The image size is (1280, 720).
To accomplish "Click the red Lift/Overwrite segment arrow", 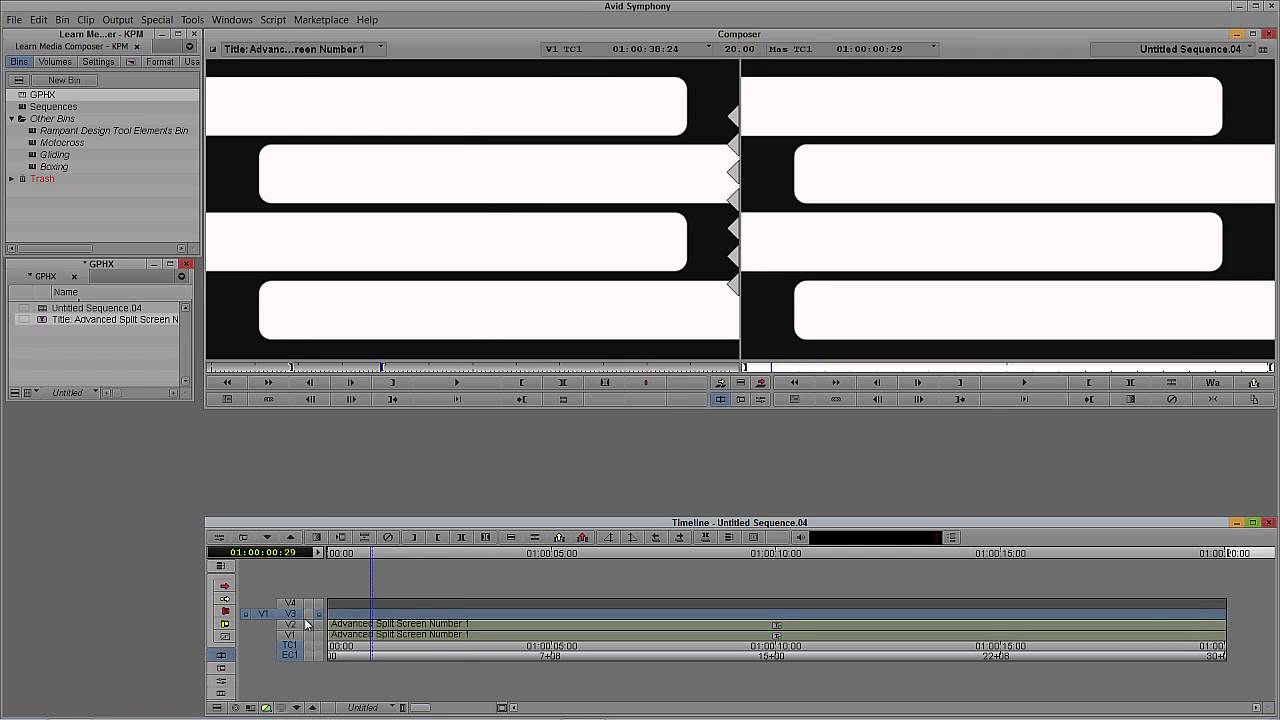I will 224,586.
